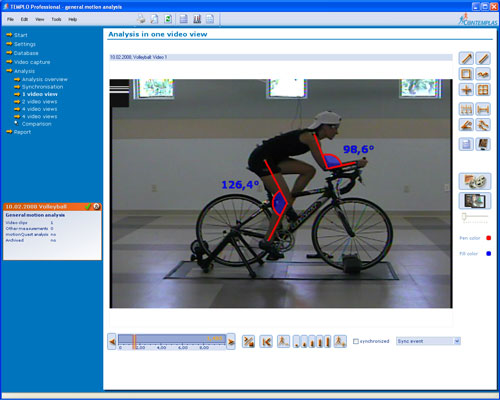
Task: Select the multiple vertical lines measurement tool
Action: (466, 109)
